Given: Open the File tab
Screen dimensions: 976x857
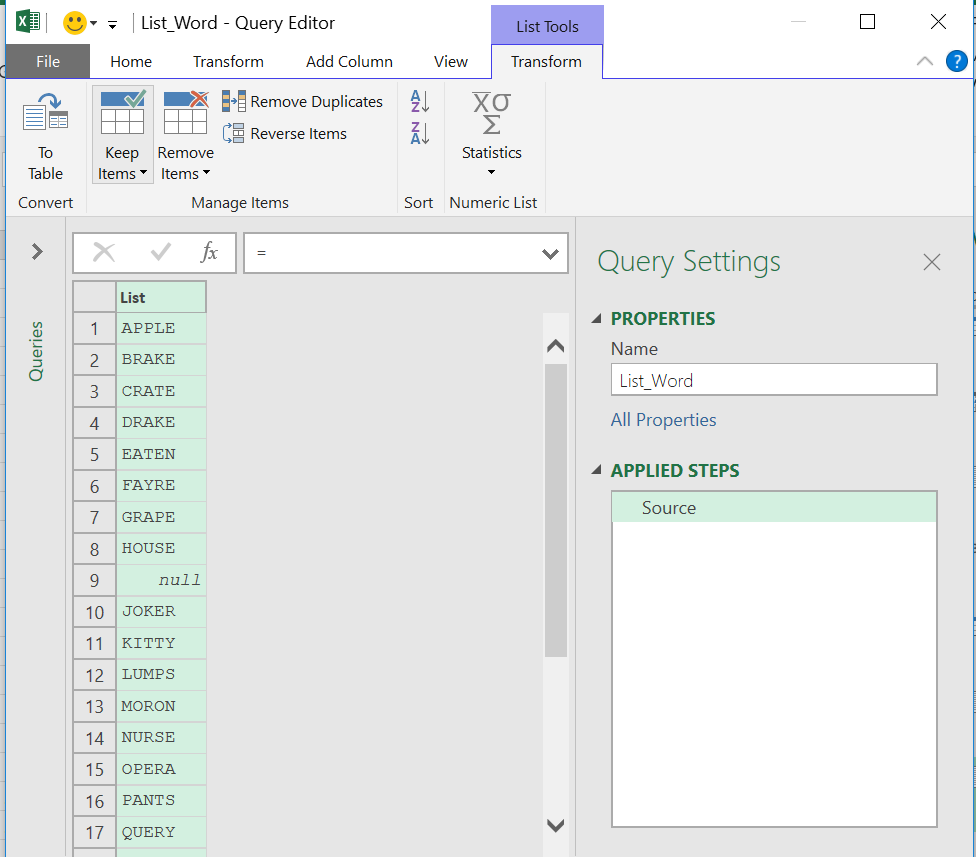Looking at the screenshot, I should pyautogui.click(x=48, y=62).
